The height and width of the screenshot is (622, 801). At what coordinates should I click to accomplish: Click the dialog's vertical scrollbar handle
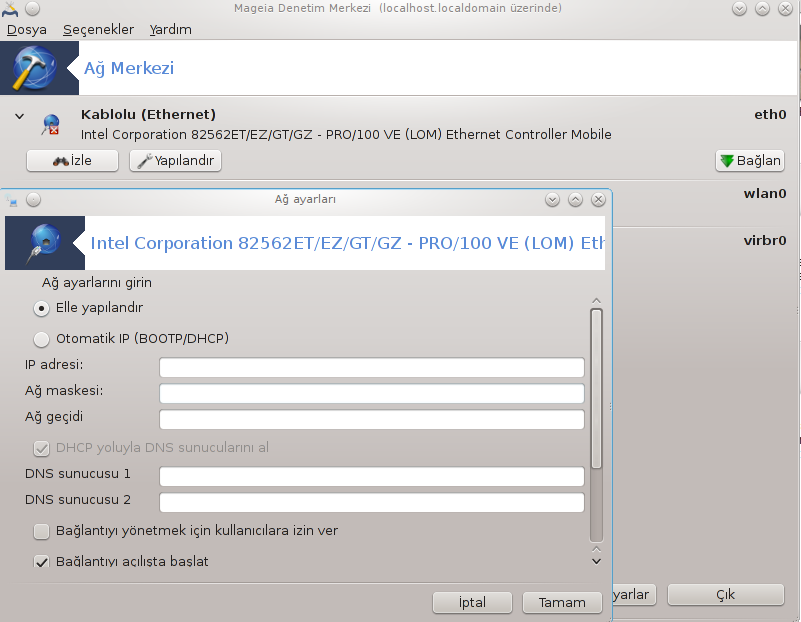(x=596, y=388)
